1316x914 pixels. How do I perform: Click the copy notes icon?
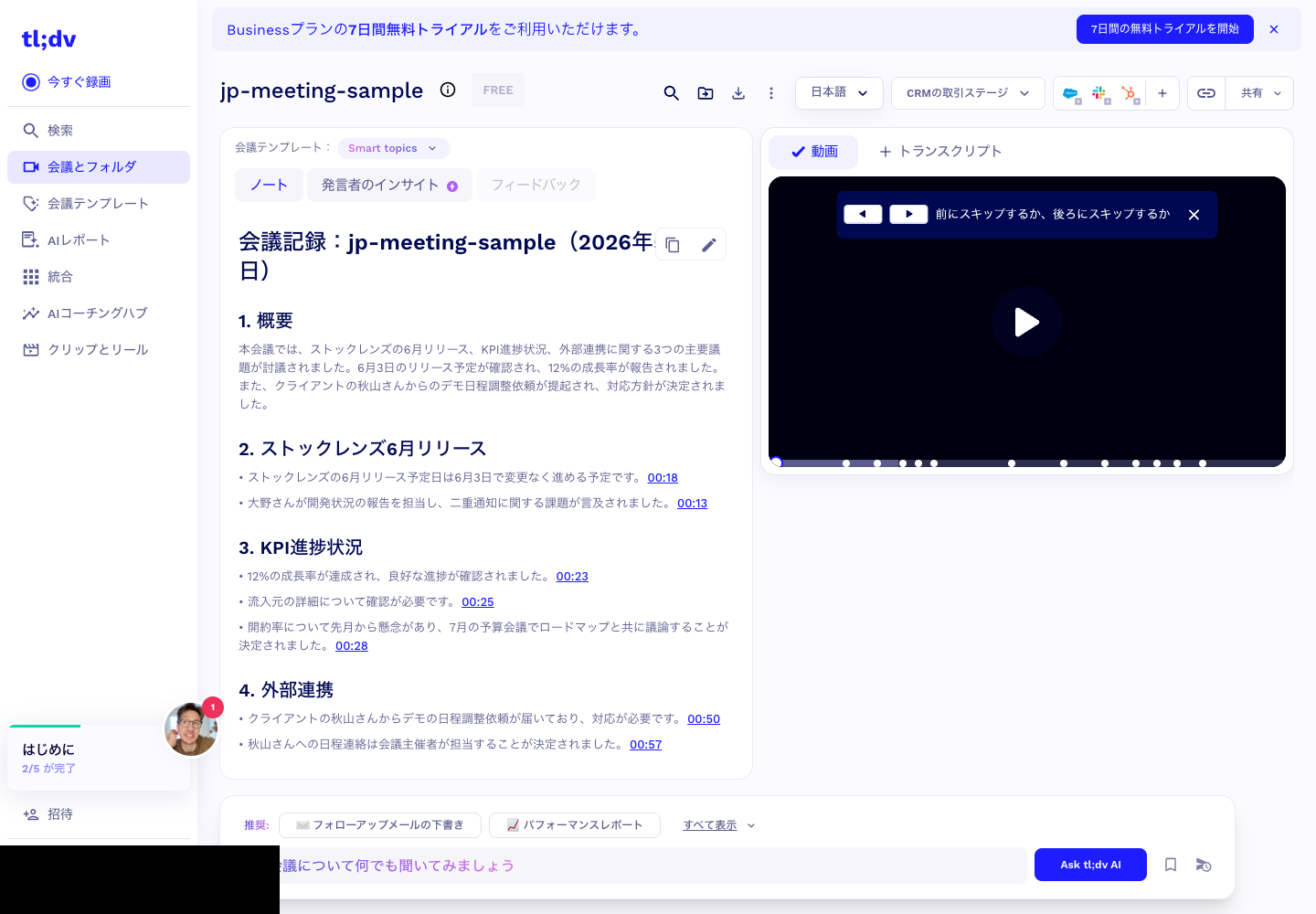click(x=673, y=245)
